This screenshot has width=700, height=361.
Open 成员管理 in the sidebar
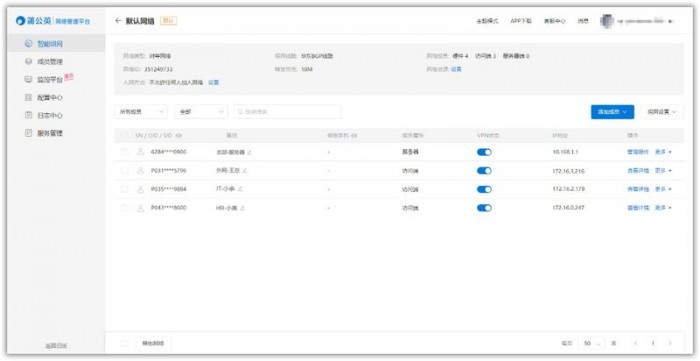(44, 62)
